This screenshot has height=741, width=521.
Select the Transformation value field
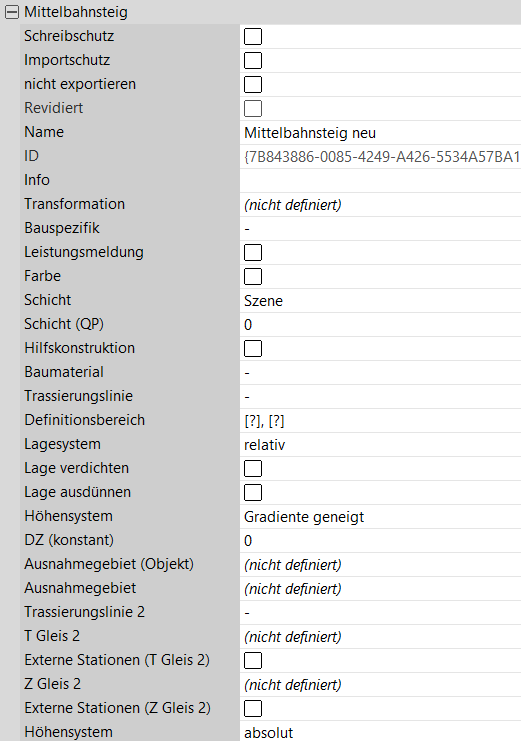(x=380, y=205)
